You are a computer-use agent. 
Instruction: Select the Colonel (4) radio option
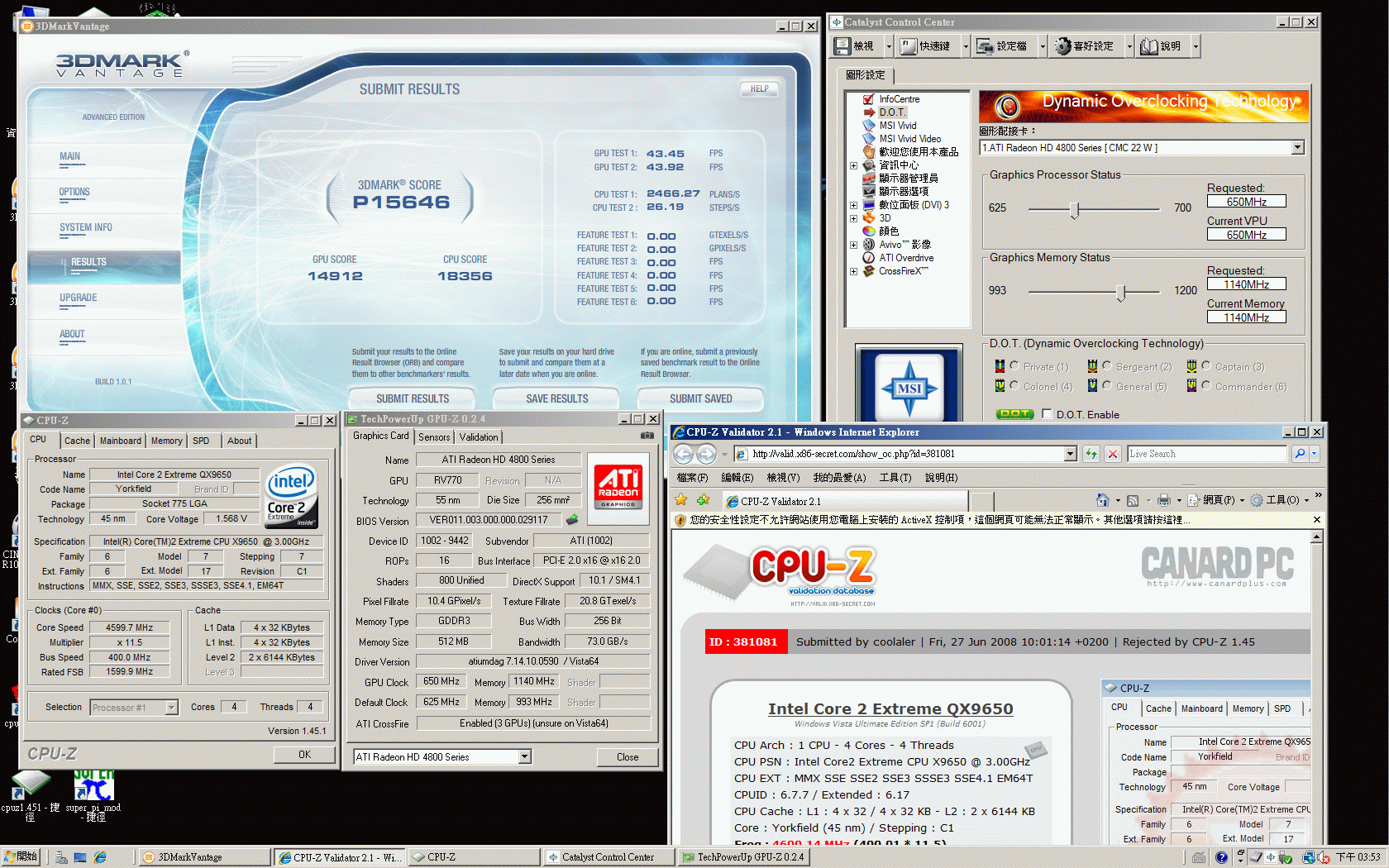[x=1014, y=385]
